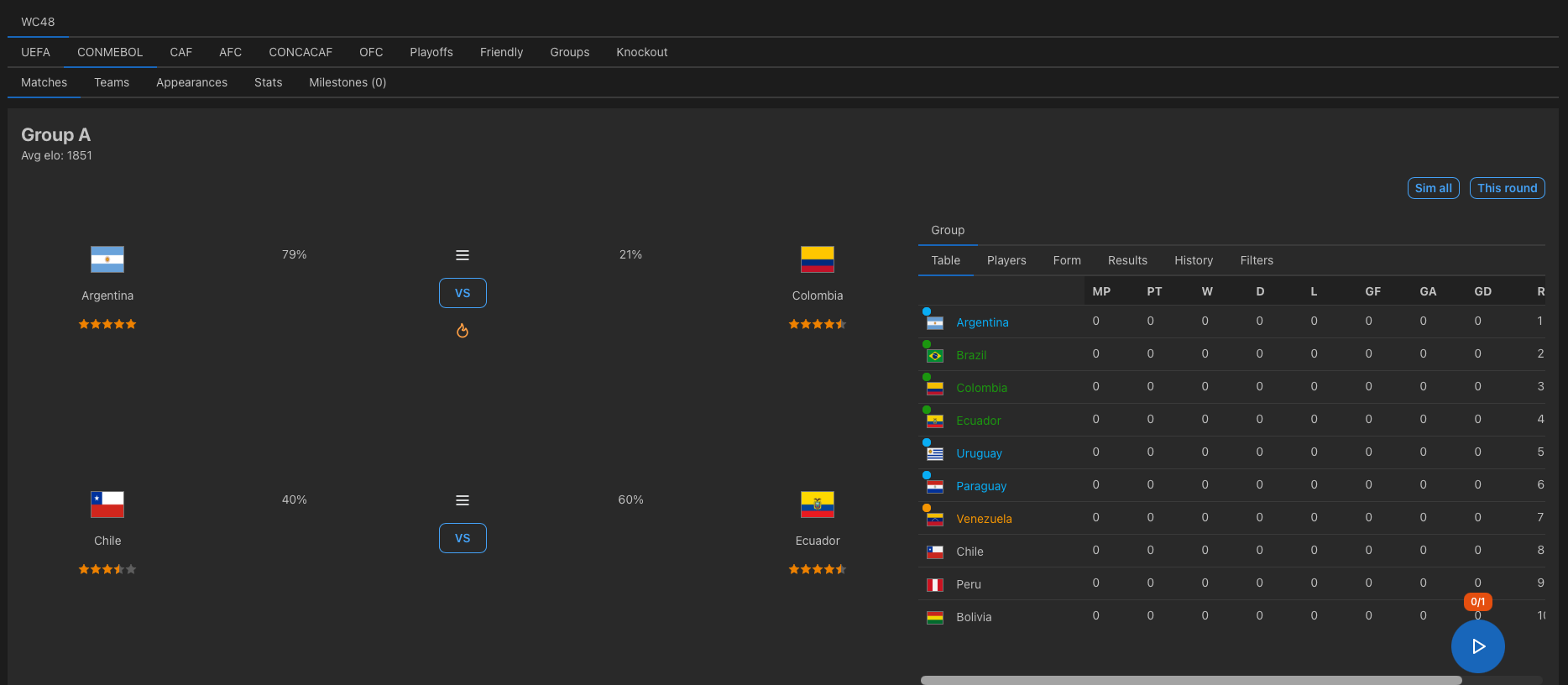1568x685 pixels.
Task: Click the blue play simulation button
Action: coord(1477,646)
